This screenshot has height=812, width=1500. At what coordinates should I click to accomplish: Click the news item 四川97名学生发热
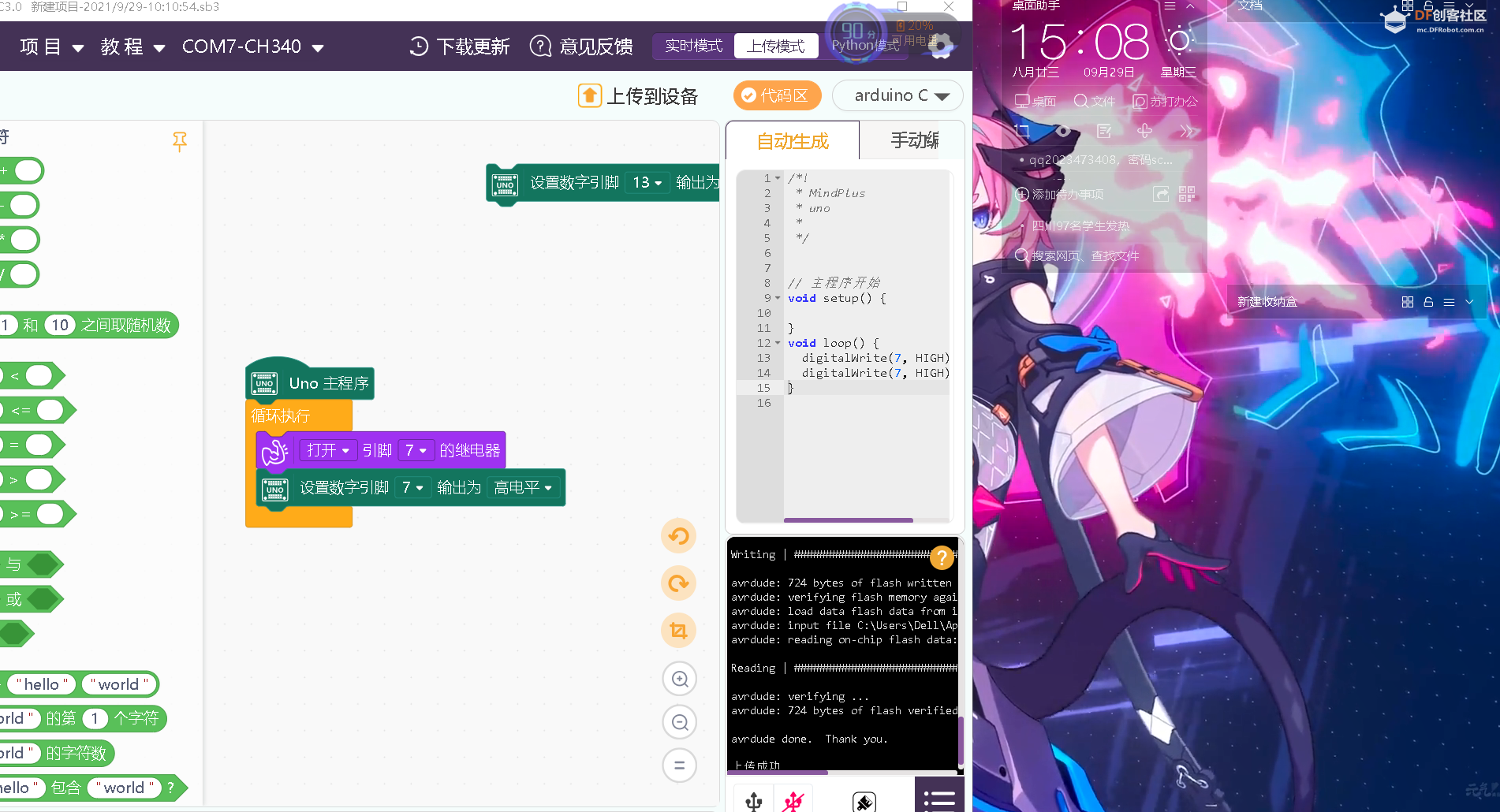point(1080,225)
